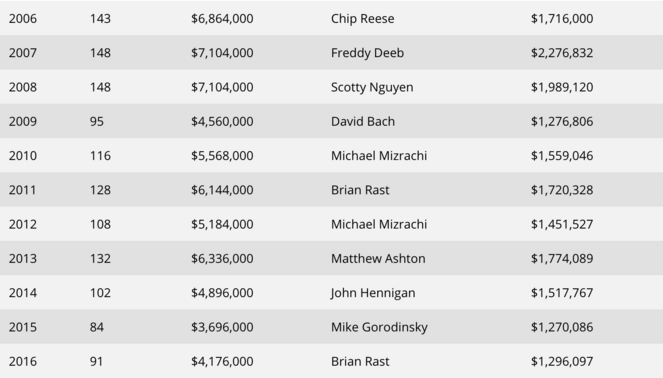Image resolution: width=663 pixels, height=378 pixels.
Task: Select the year 2009 cell
Action: coord(23,121)
